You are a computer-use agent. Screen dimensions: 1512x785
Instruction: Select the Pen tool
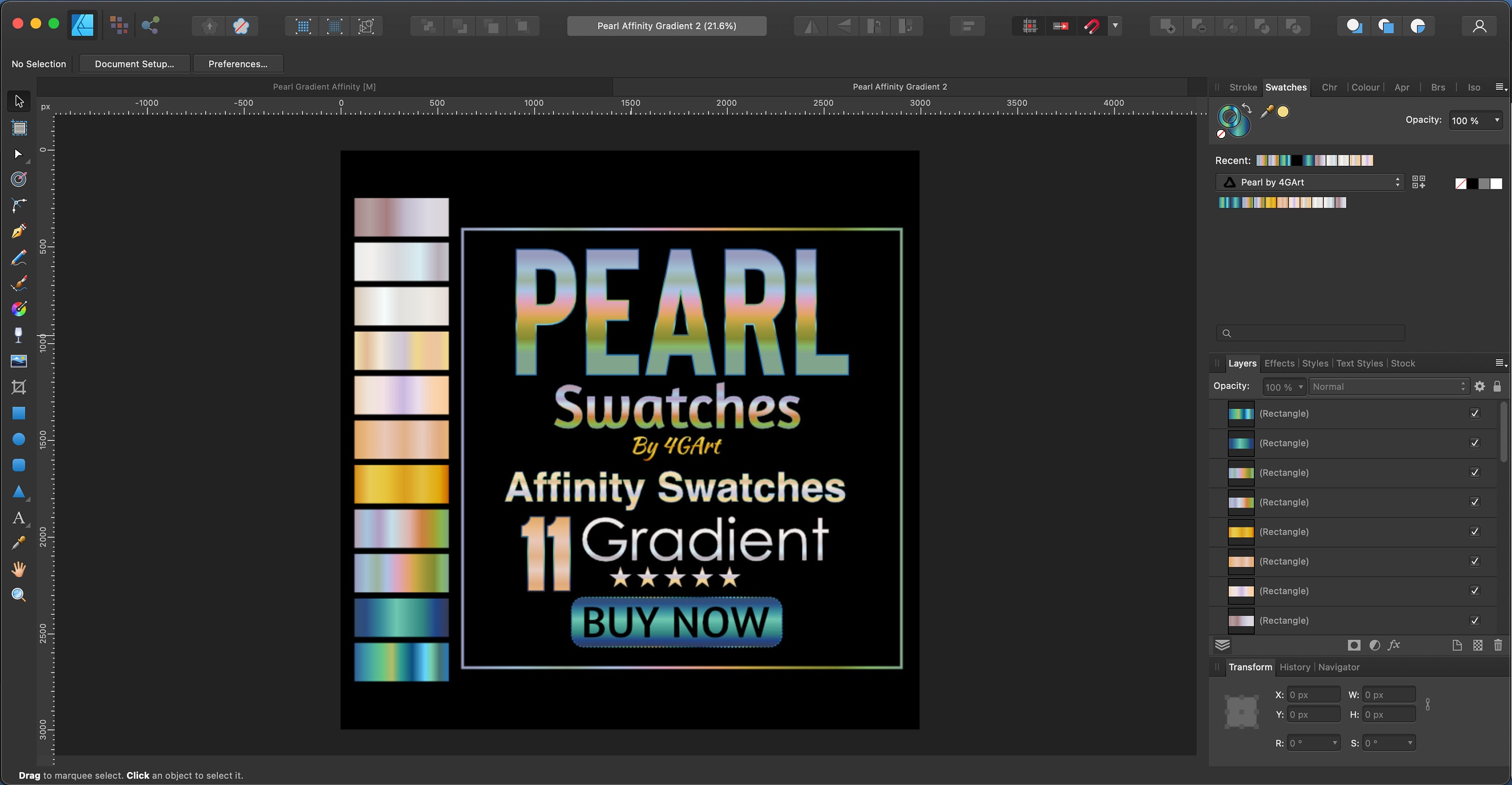[x=19, y=231]
